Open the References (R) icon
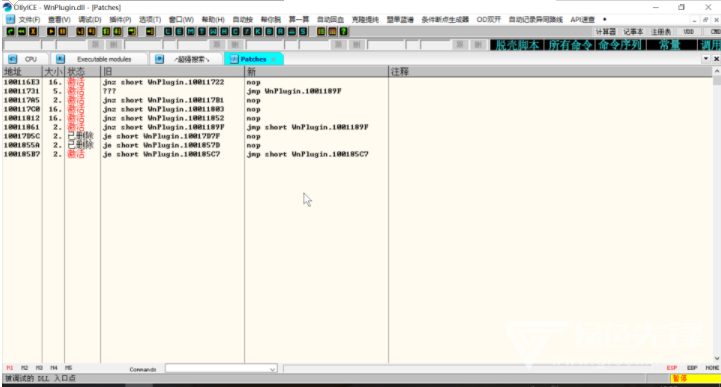Screen dimensions: 721x387 click(x=280, y=32)
